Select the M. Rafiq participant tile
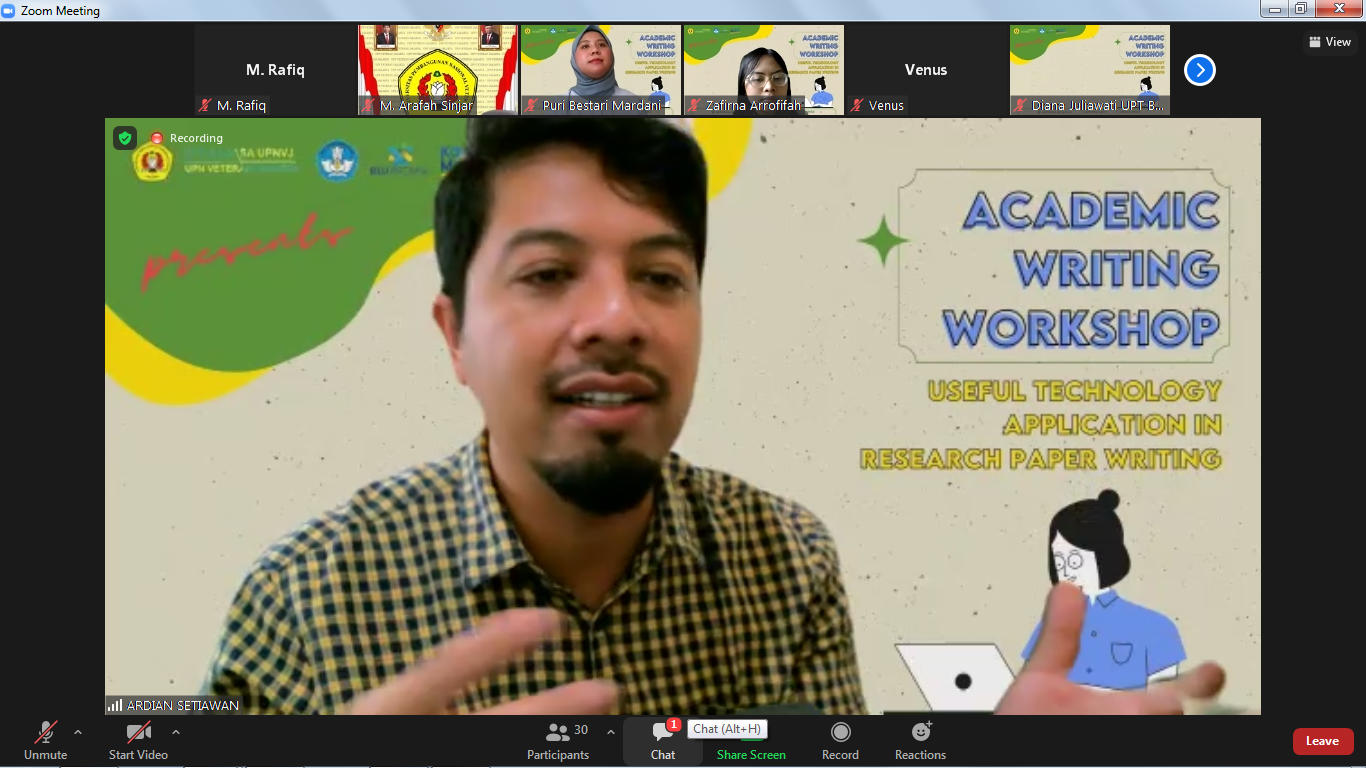1366x768 pixels. click(x=275, y=70)
